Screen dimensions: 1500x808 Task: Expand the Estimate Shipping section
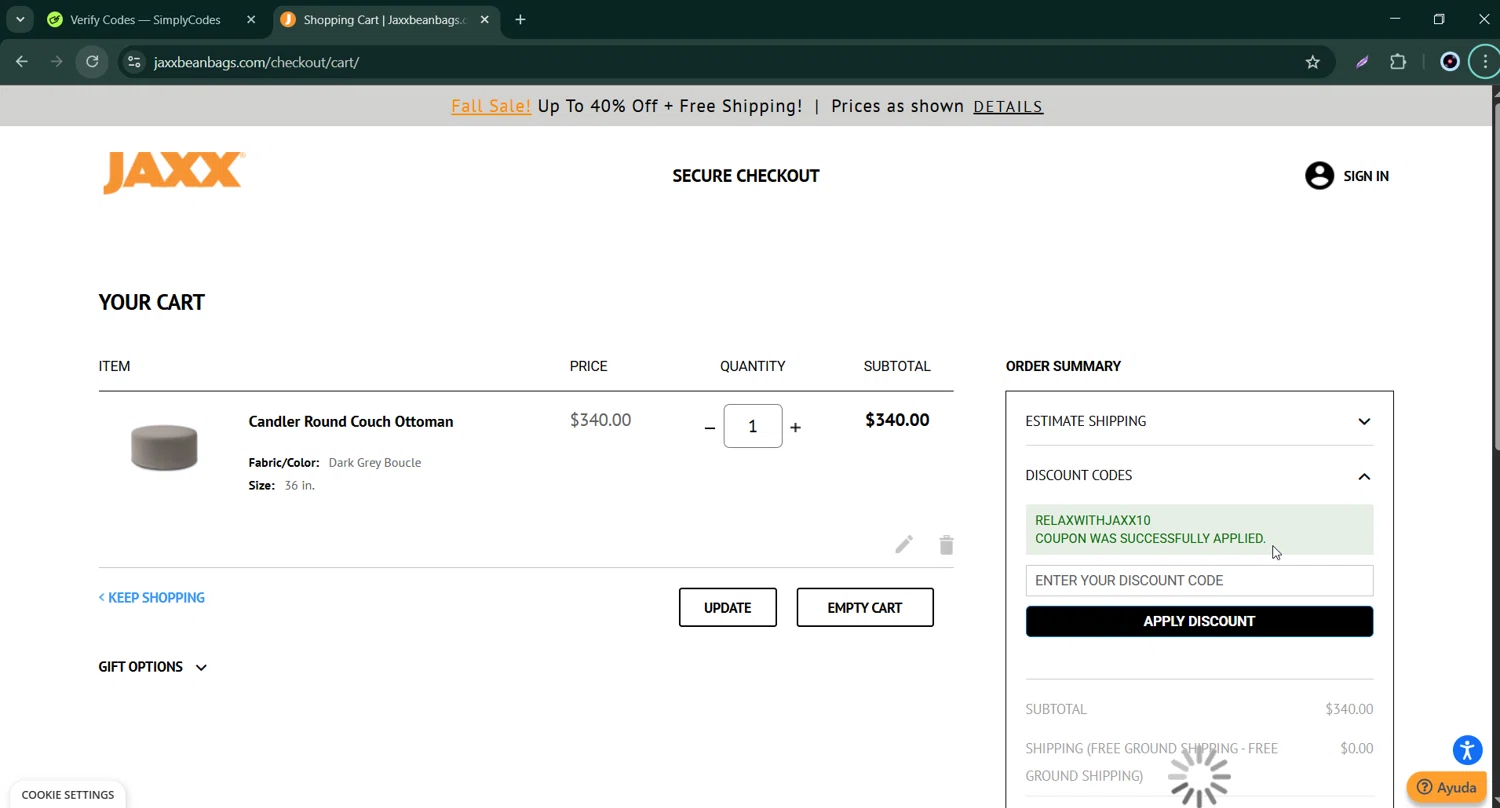(x=1199, y=421)
